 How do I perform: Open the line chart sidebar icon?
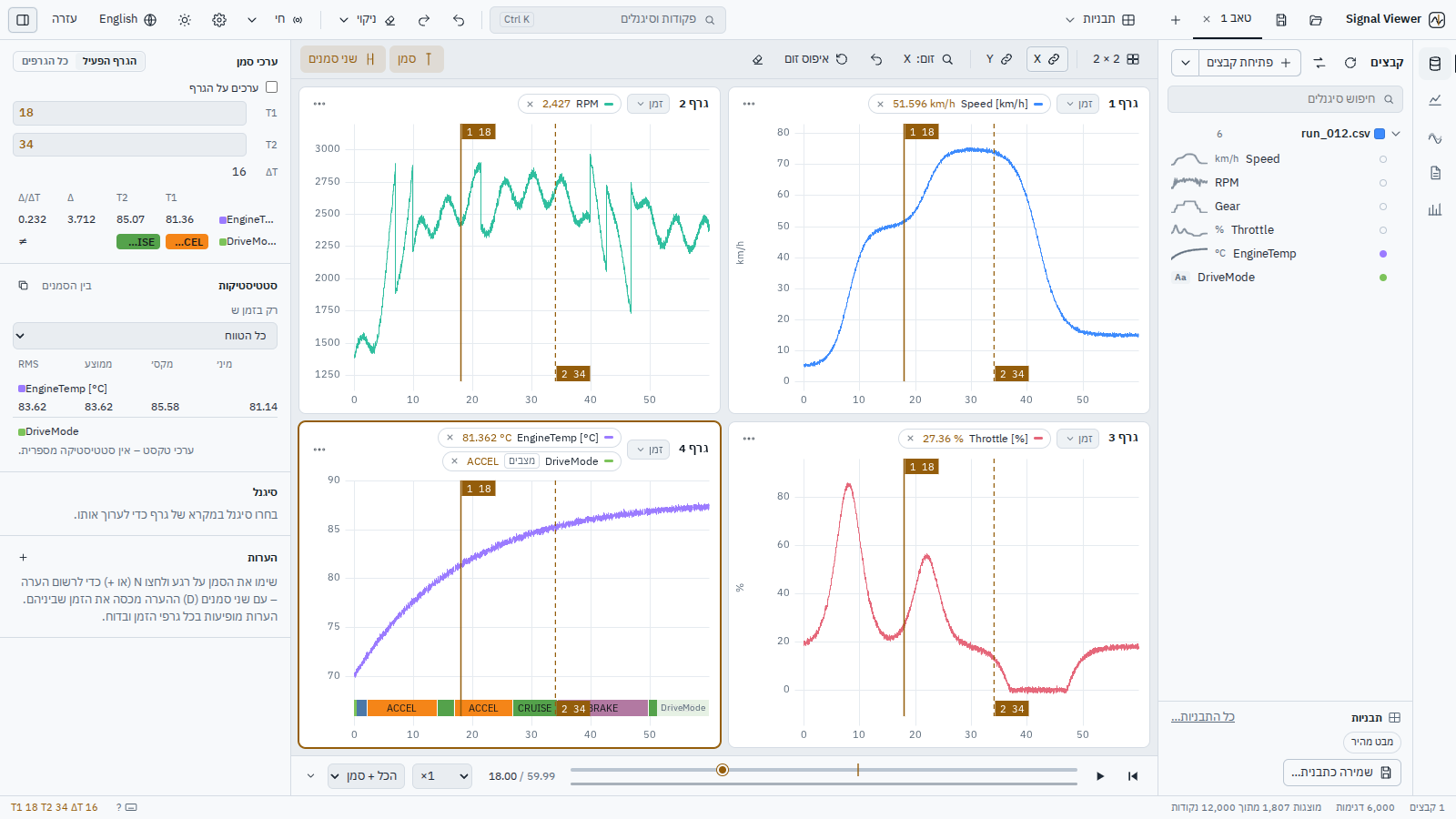coord(1435,100)
